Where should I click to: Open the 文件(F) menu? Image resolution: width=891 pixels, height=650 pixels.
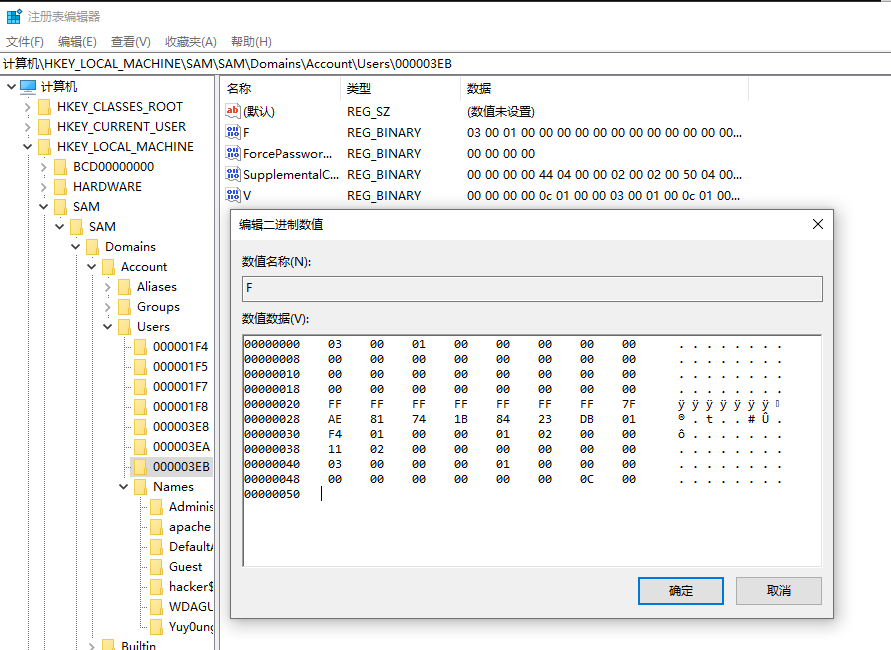pyautogui.click(x=25, y=41)
